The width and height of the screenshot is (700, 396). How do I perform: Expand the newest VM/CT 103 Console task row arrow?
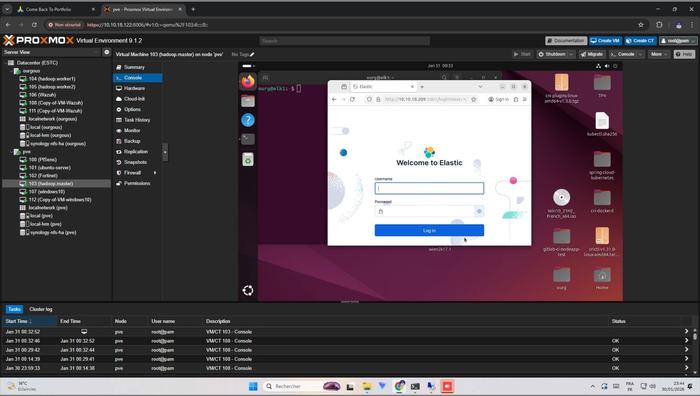click(x=686, y=331)
